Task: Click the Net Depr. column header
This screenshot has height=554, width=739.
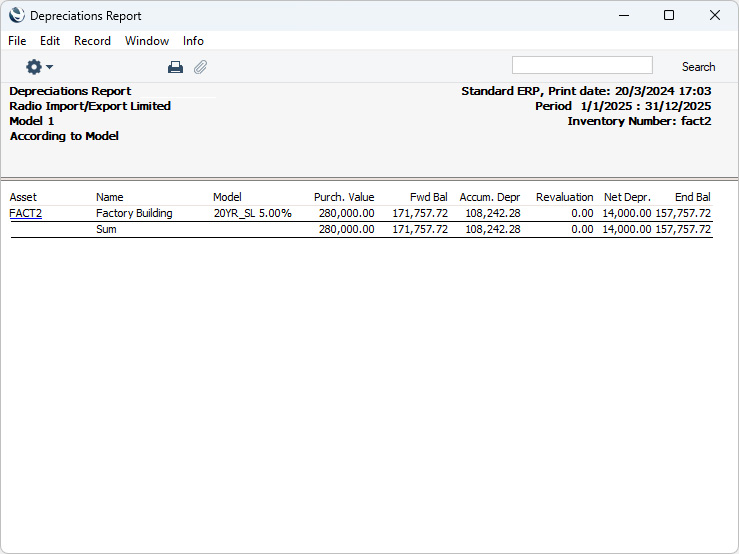Action: [x=627, y=197]
